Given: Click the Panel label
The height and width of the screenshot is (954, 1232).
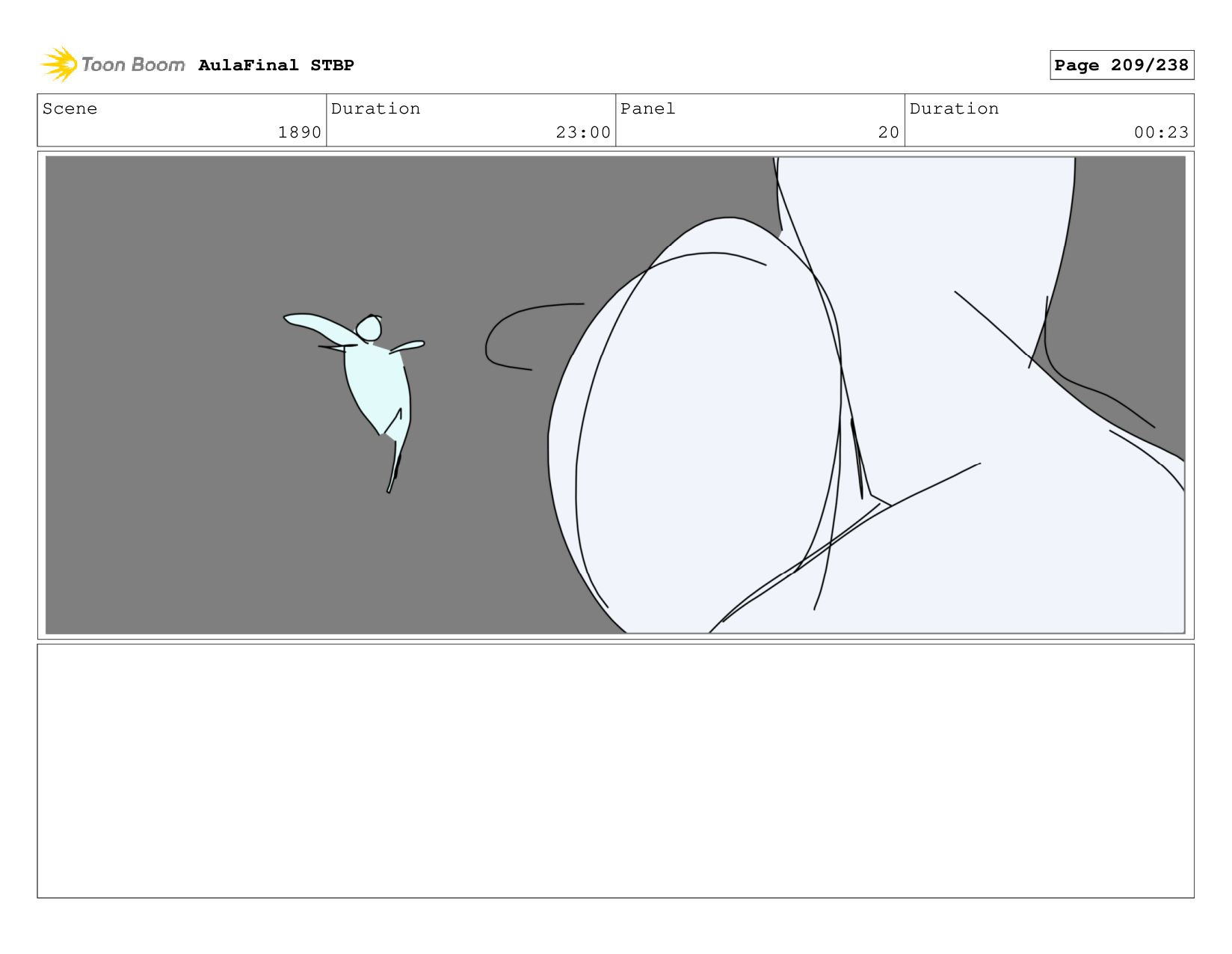Looking at the screenshot, I should 647,108.
